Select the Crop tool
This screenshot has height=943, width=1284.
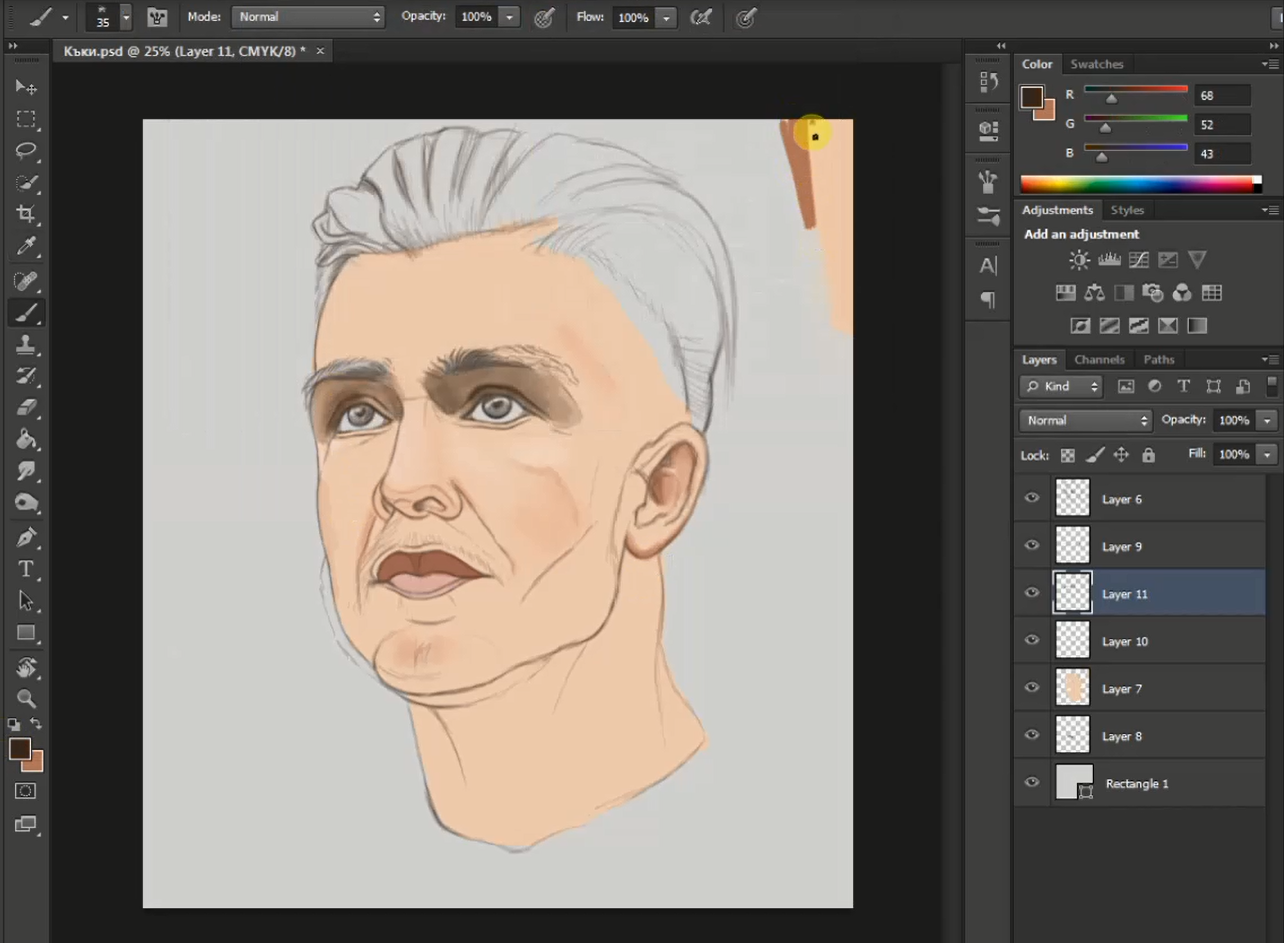26,214
